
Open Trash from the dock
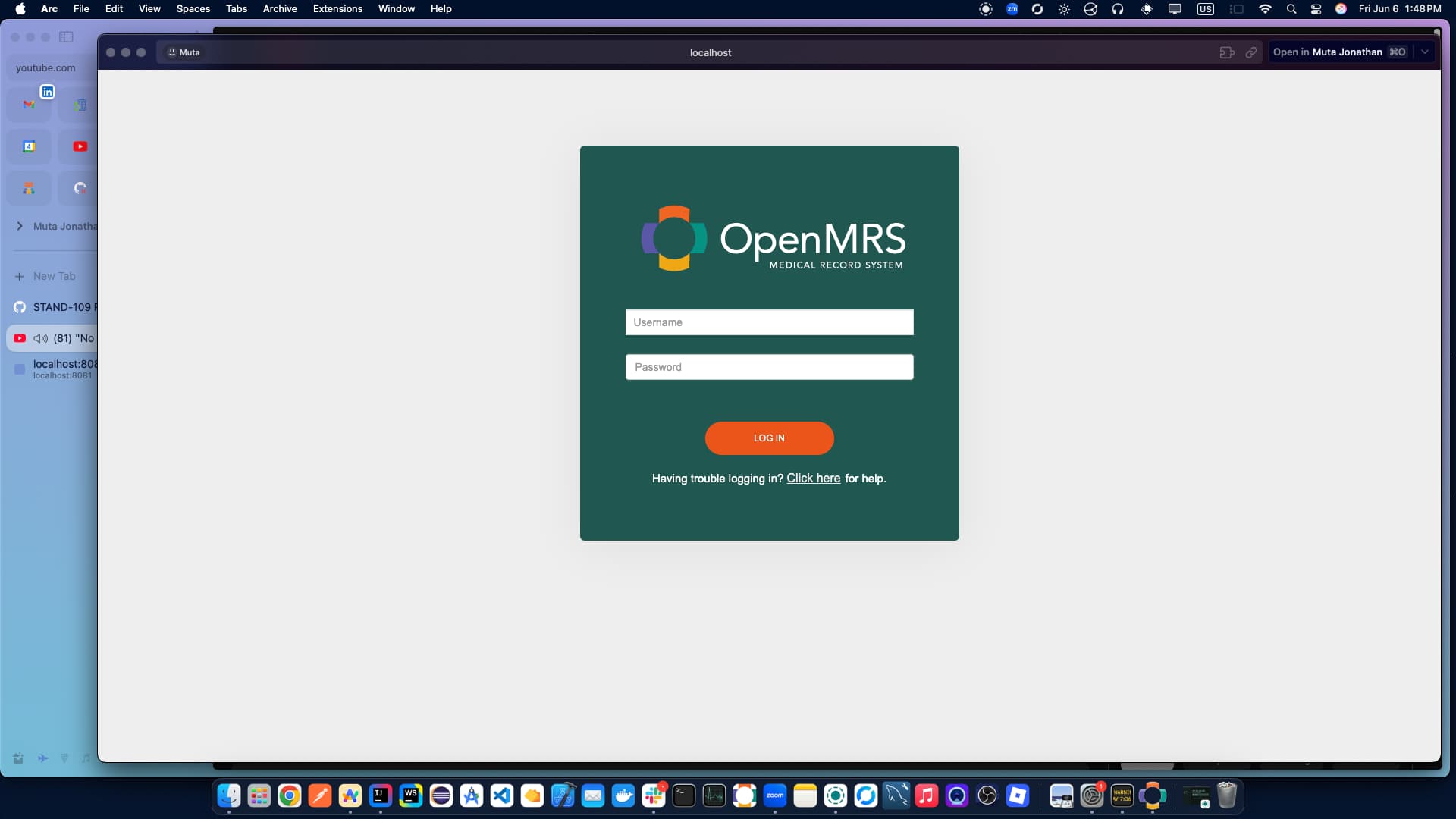(x=1227, y=795)
